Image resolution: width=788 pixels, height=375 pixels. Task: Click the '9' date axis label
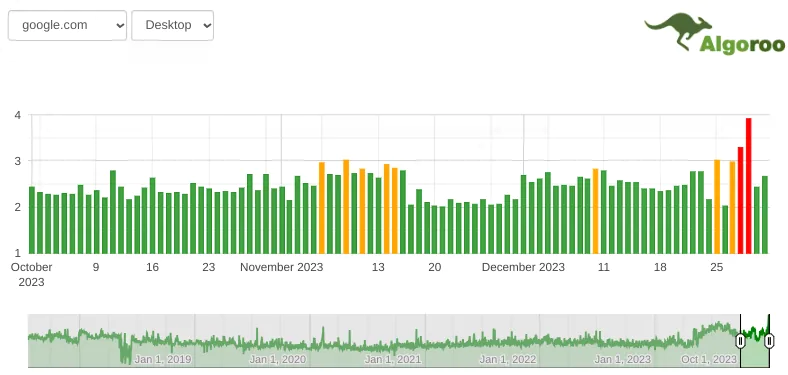pyautogui.click(x=96, y=267)
